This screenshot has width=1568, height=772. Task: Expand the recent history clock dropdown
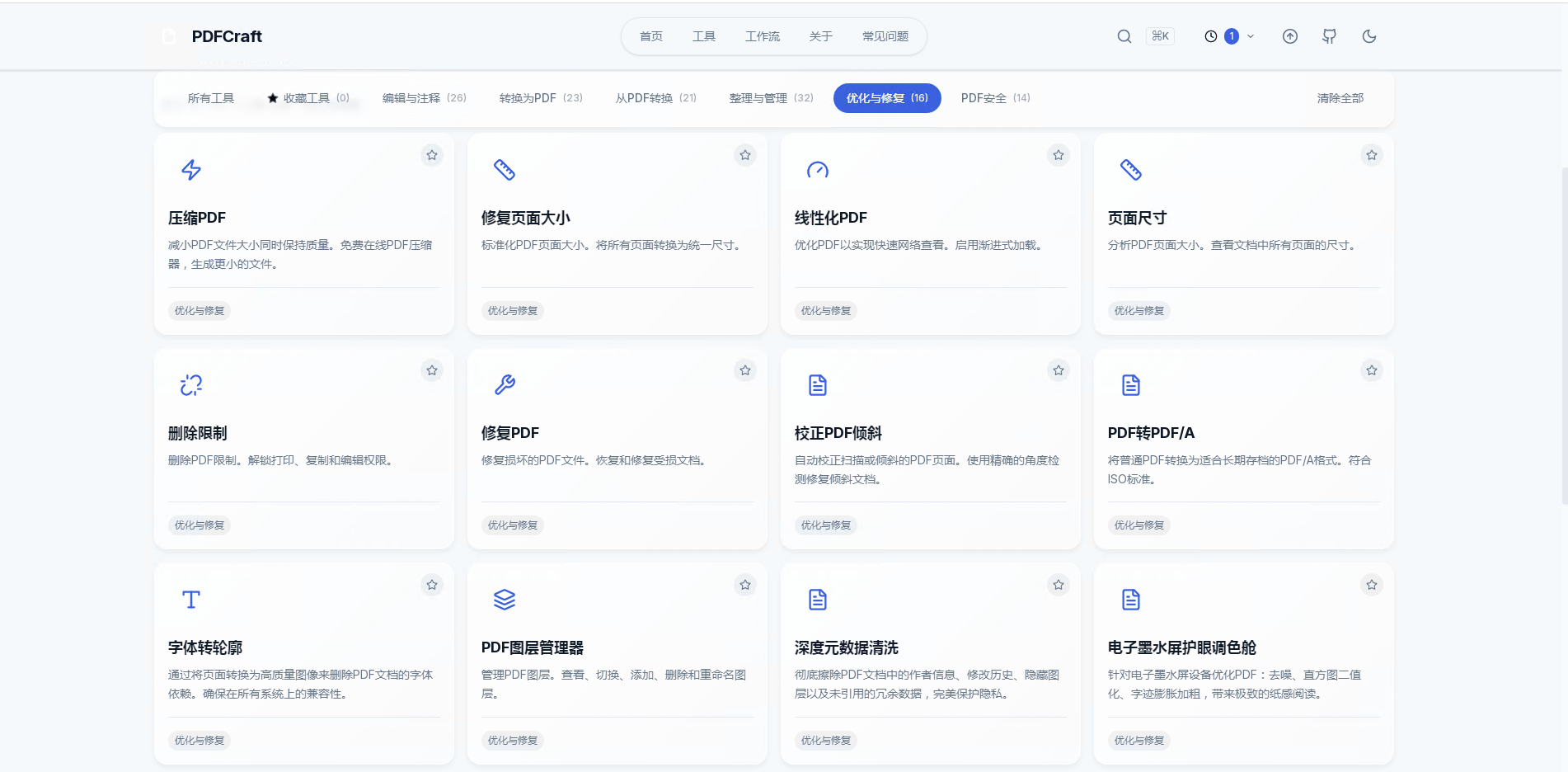(1229, 36)
